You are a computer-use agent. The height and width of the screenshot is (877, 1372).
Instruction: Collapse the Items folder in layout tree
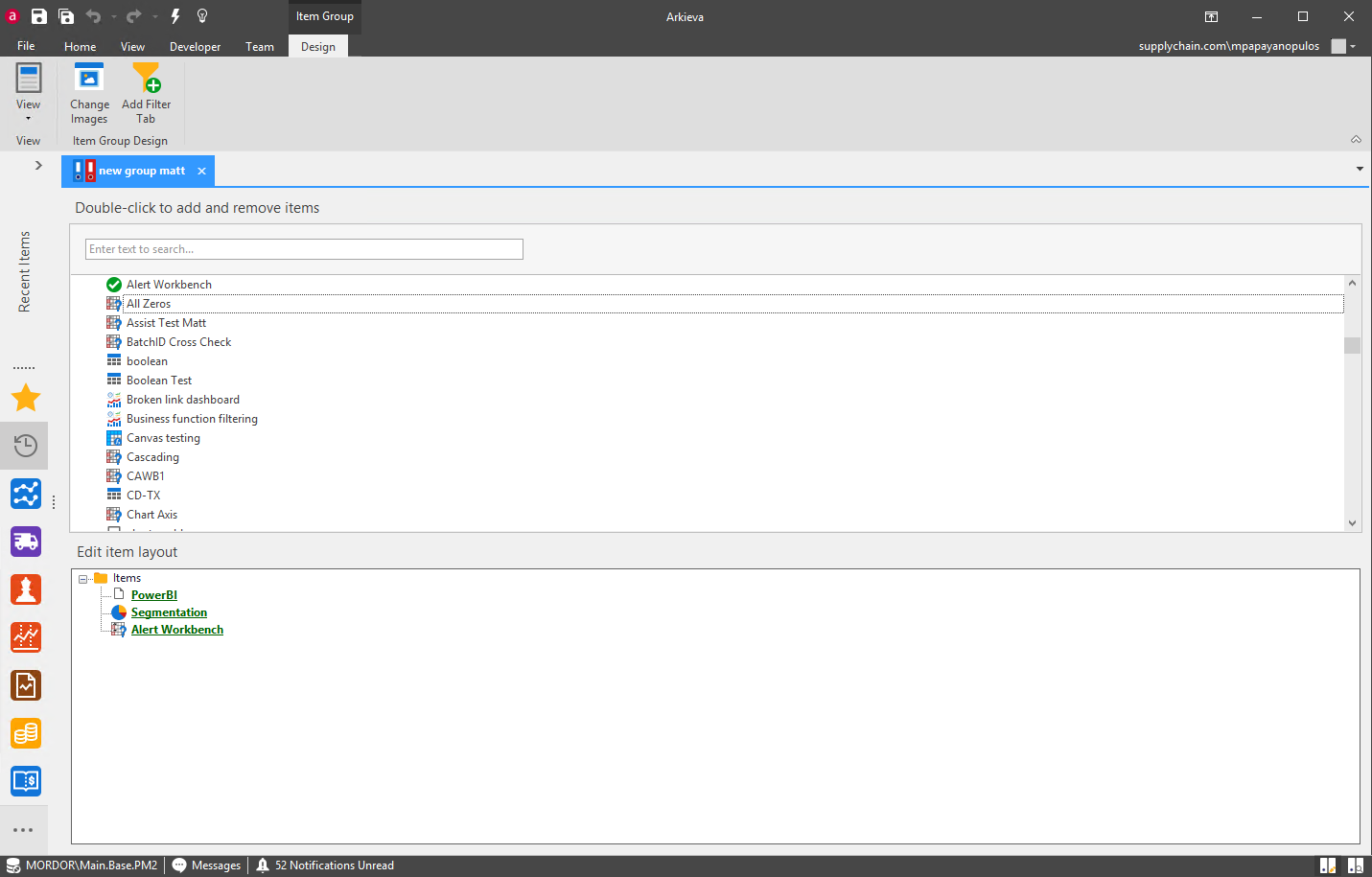82,579
